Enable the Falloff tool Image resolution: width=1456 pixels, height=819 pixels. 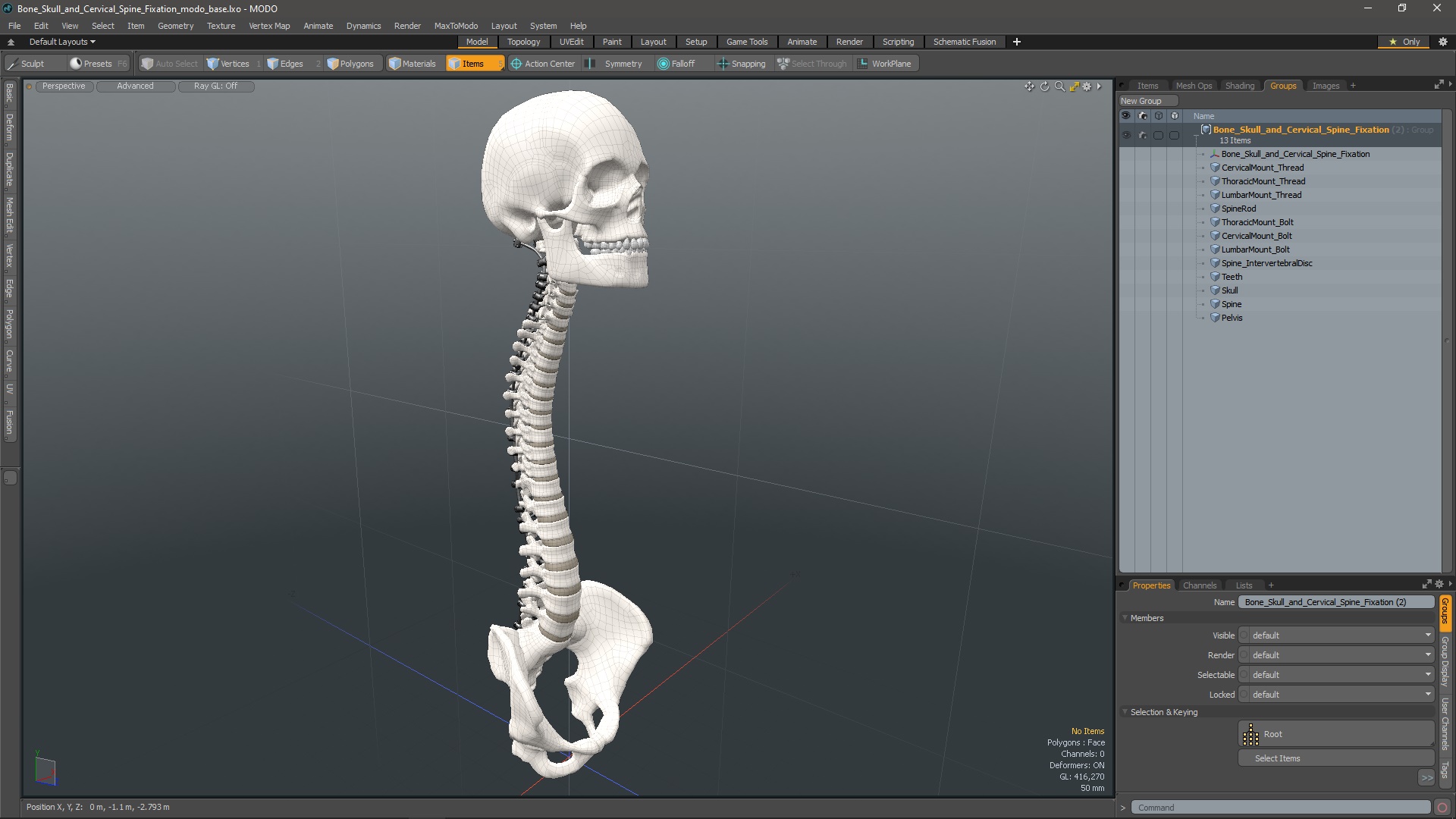(676, 64)
